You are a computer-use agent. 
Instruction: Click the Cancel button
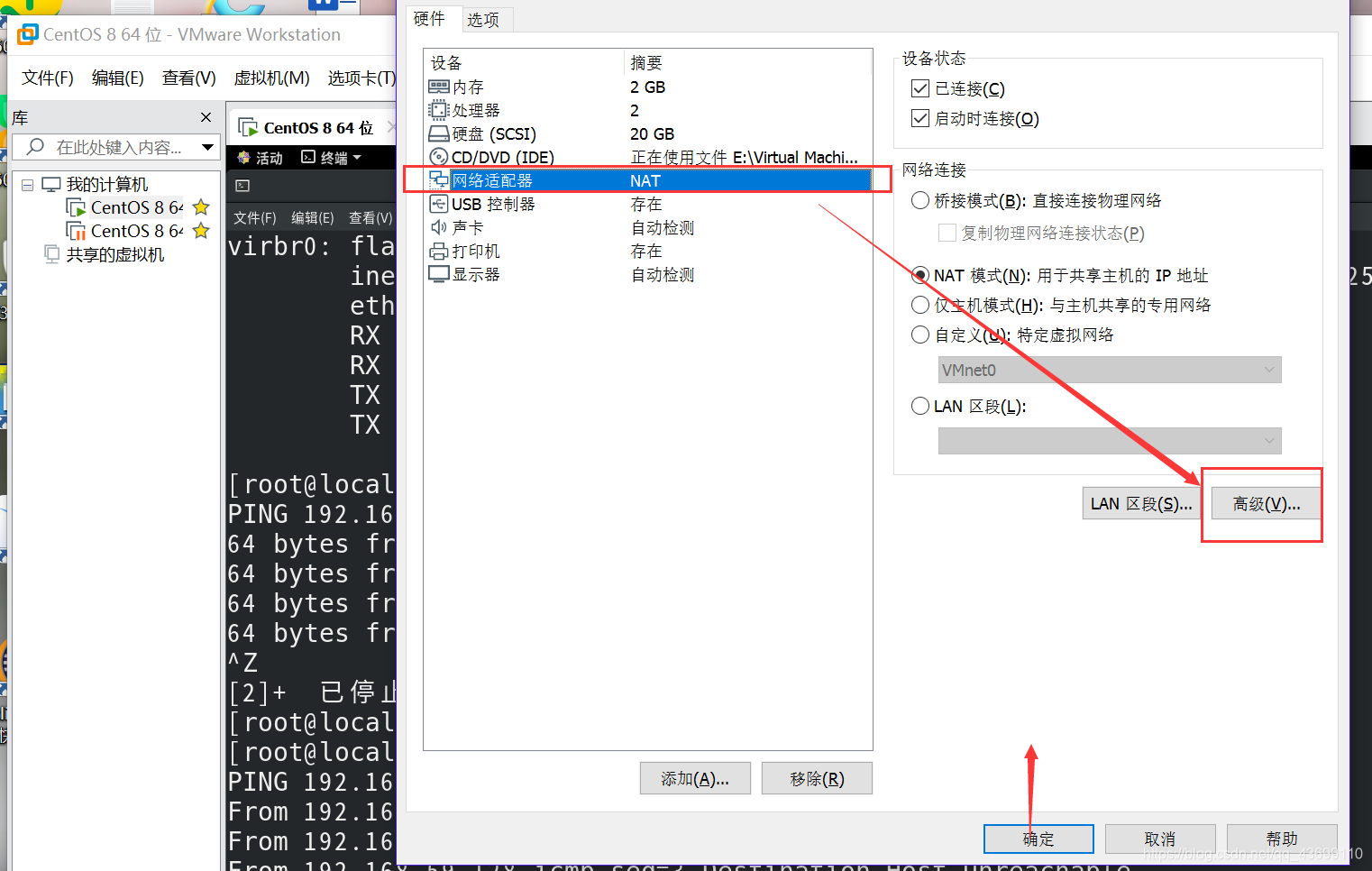point(1160,839)
